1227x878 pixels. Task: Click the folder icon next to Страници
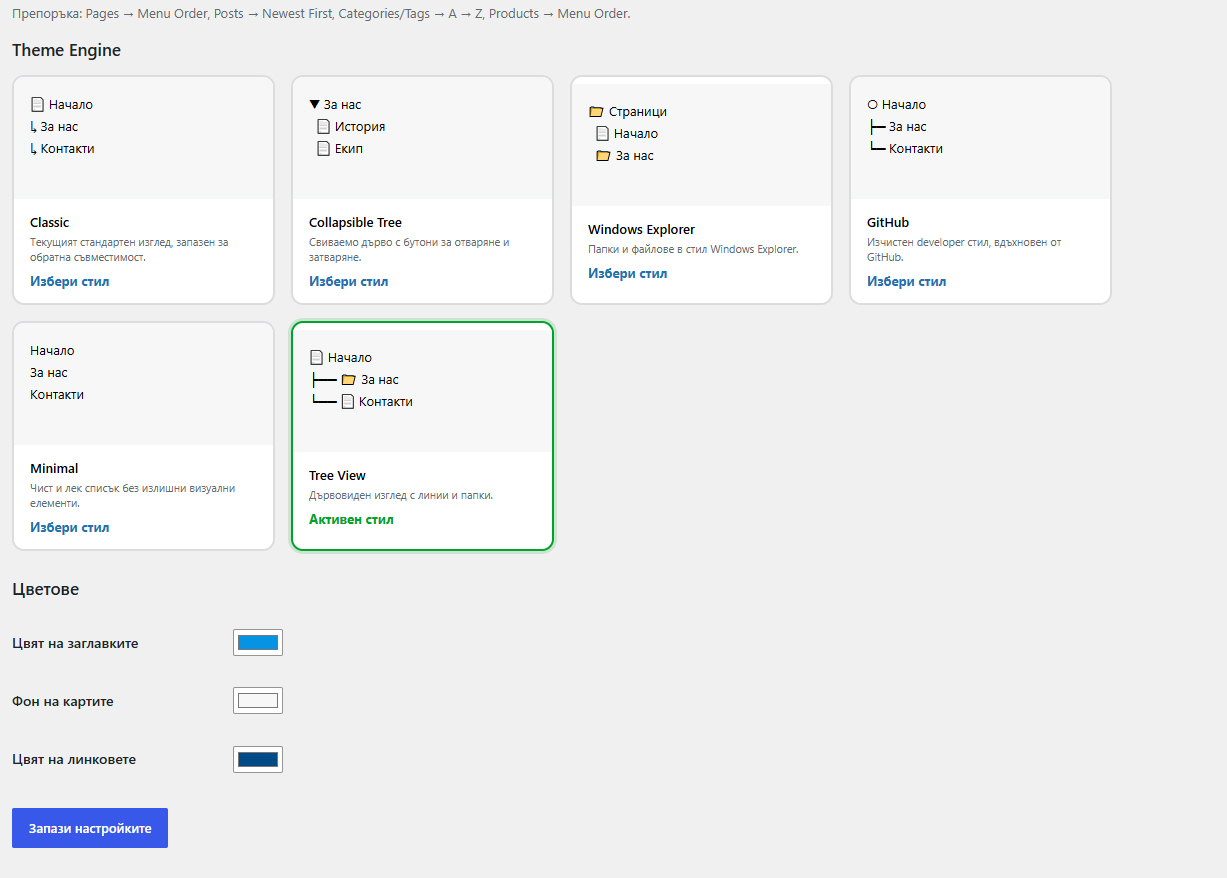click(x=596, y=111)
